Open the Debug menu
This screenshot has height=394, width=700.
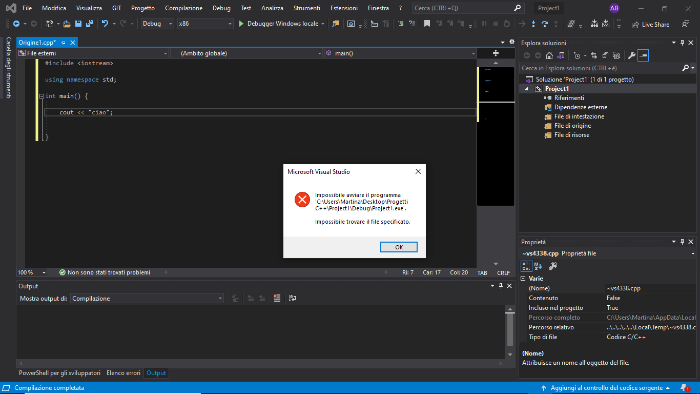tap(221, 8)
